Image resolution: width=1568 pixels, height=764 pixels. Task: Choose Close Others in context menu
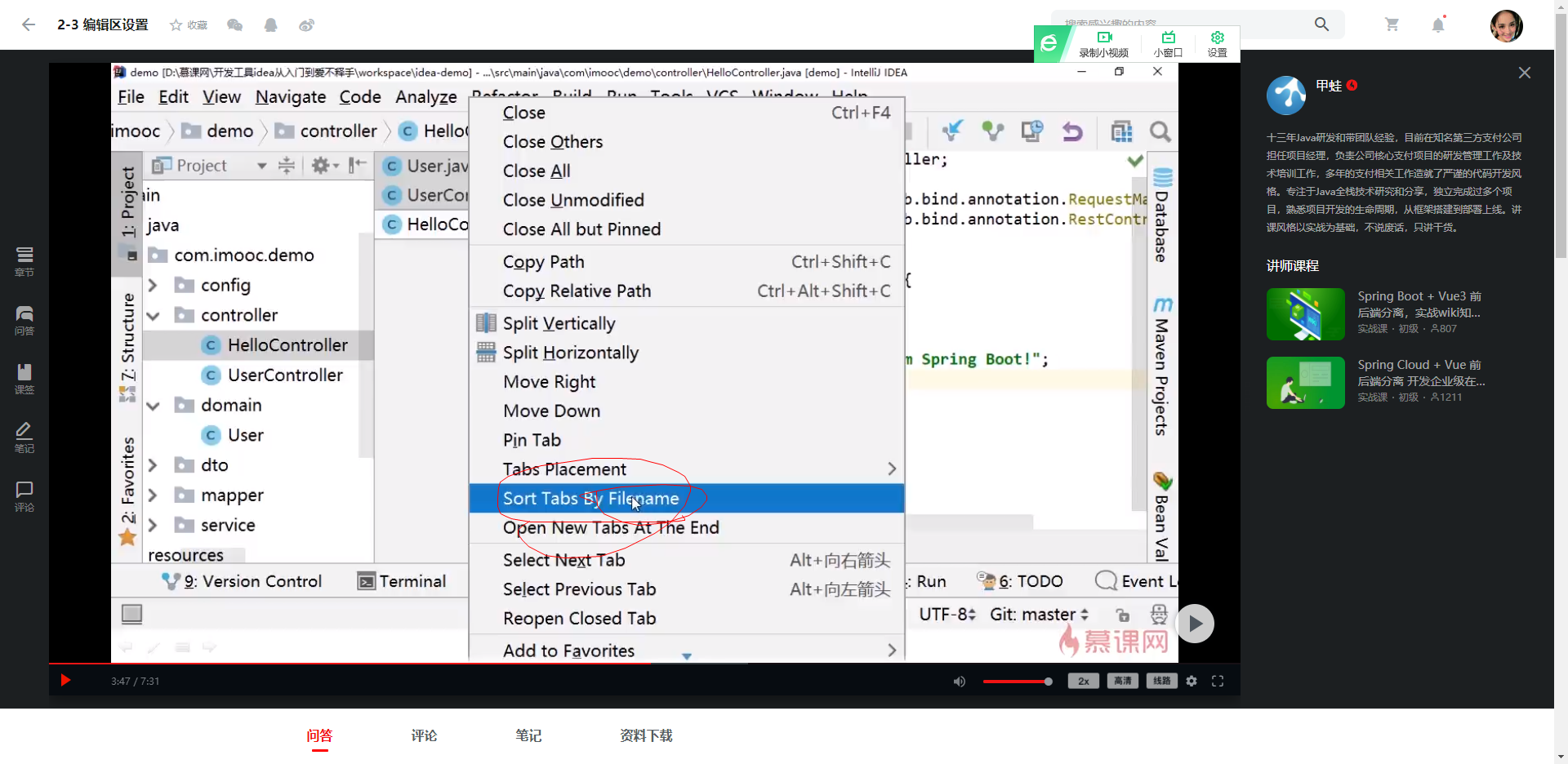click(687, 142)
